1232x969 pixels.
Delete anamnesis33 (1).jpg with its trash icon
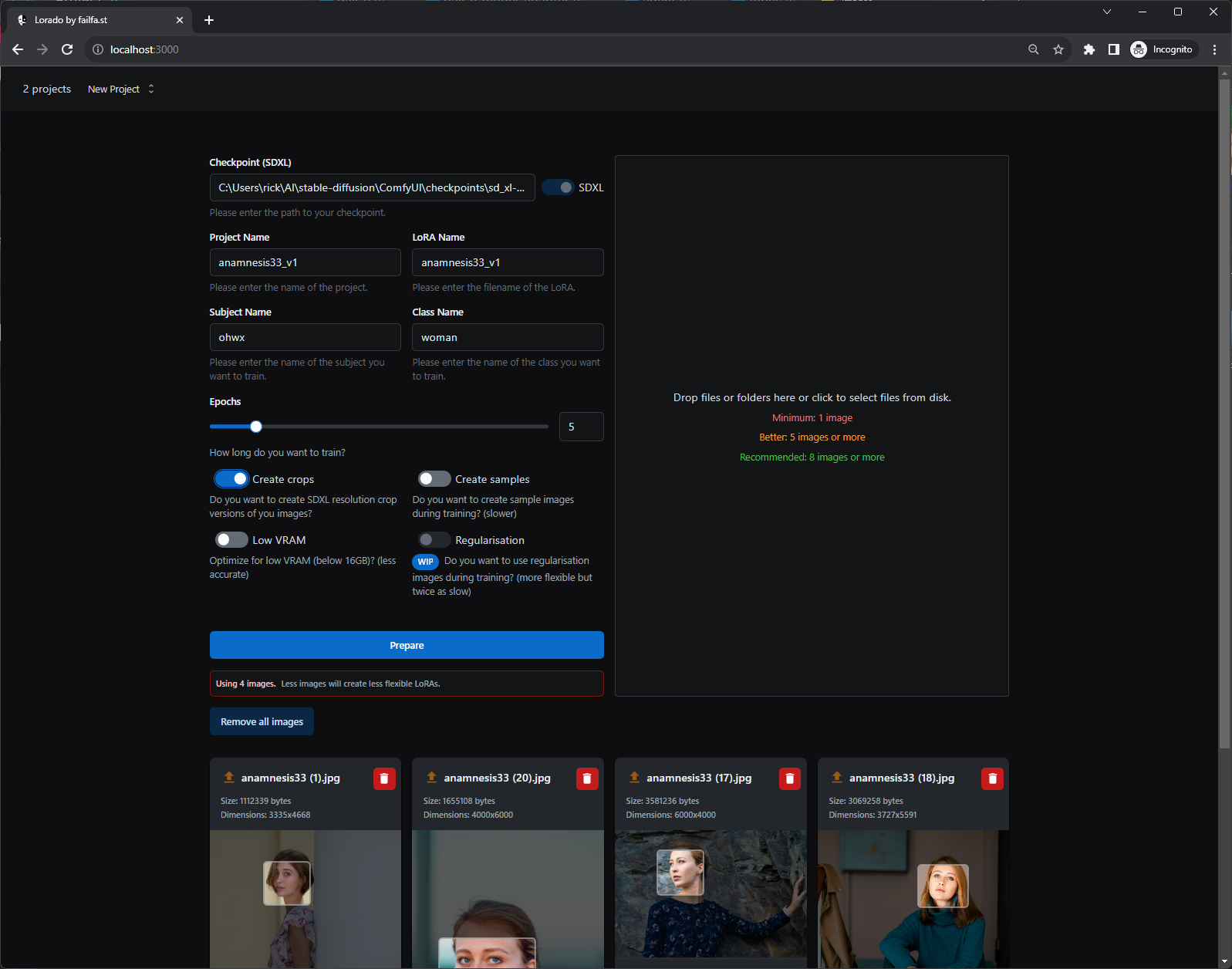tap(384, 778)
